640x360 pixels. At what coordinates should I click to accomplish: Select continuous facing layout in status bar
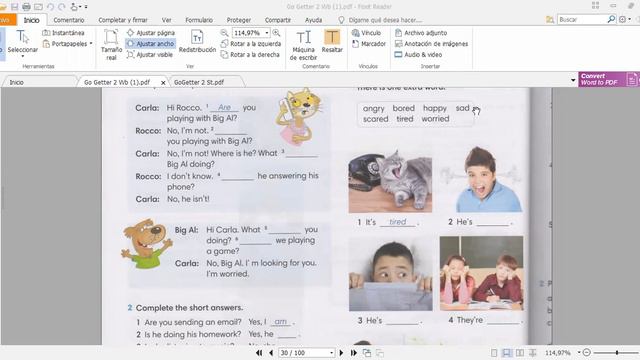click(x=532, y=353)
